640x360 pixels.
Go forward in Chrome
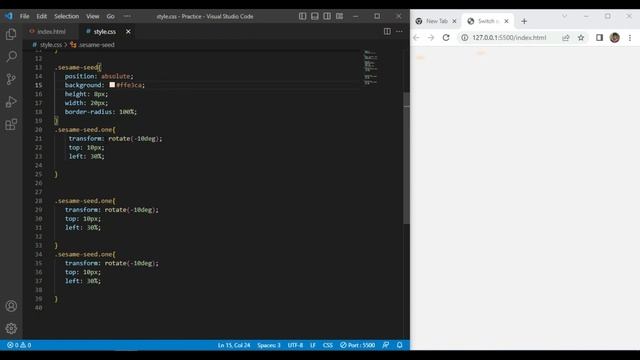[431, 38]
